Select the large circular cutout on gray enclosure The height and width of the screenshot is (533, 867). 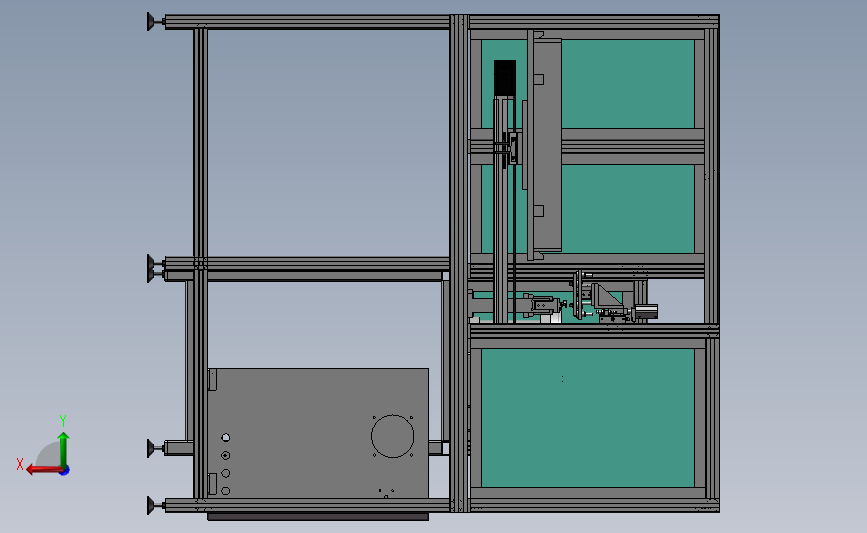[393, 436]
